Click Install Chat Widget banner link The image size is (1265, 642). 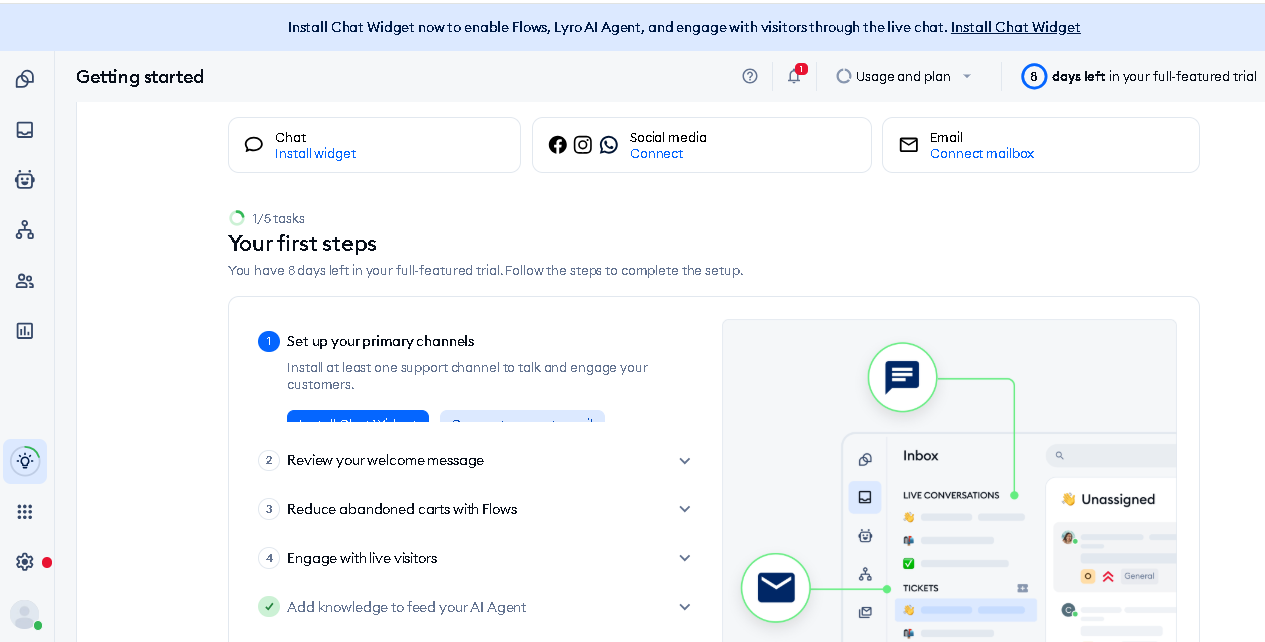click(x=1015, y=27)
